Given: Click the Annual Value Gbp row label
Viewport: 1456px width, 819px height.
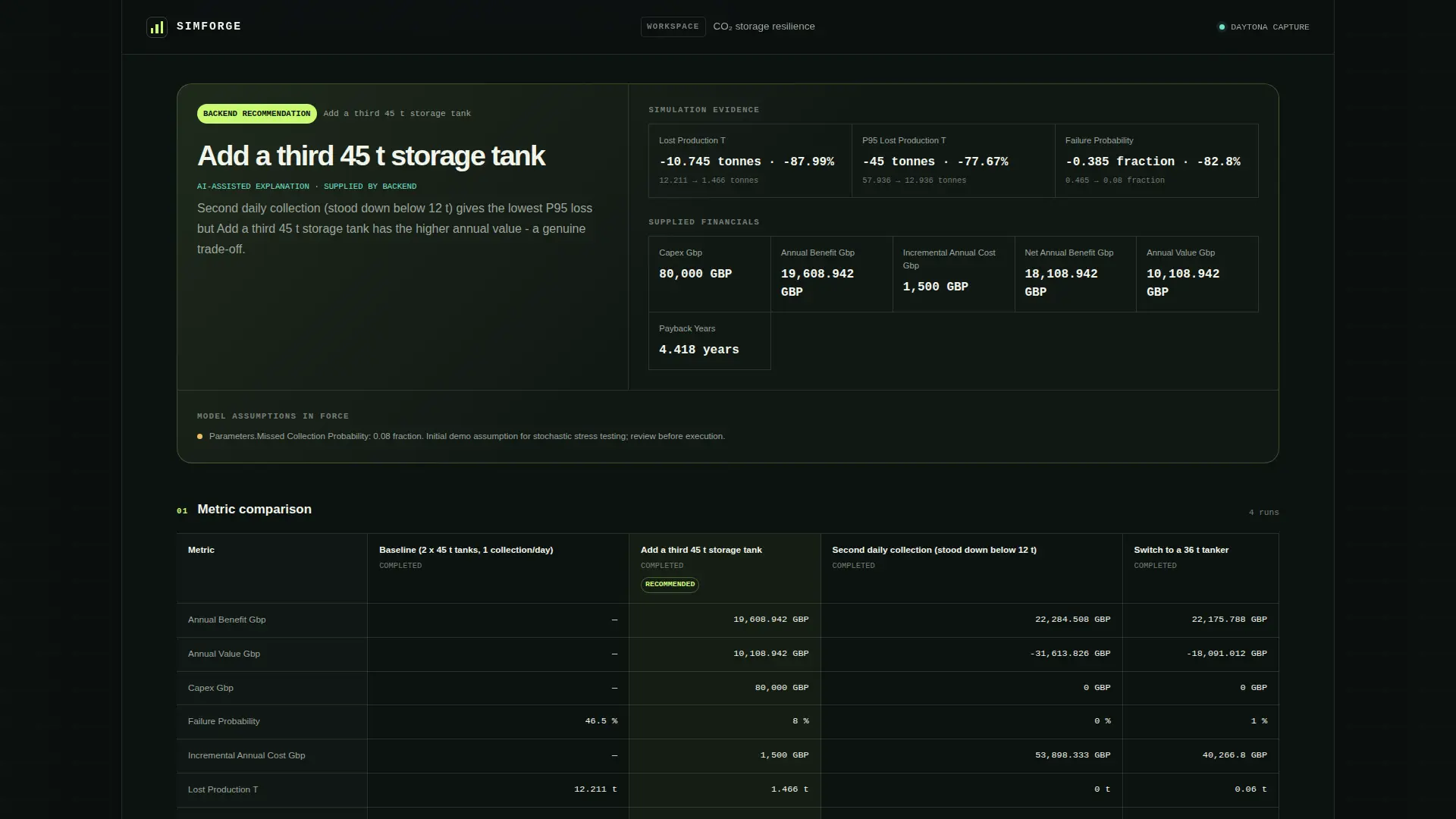Looking at the screenshot, I should click(224, 654).
